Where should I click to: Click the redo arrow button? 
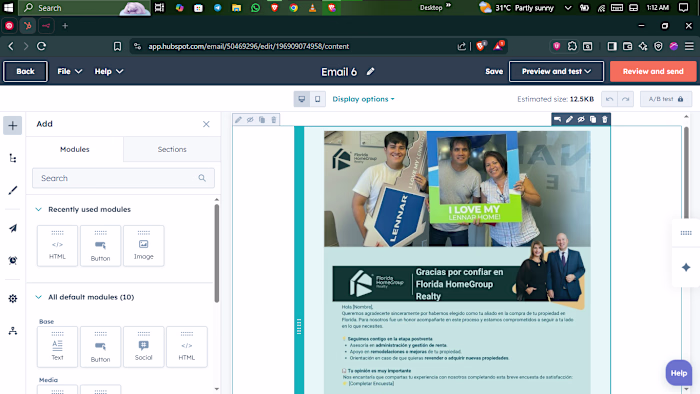point(625,99)
